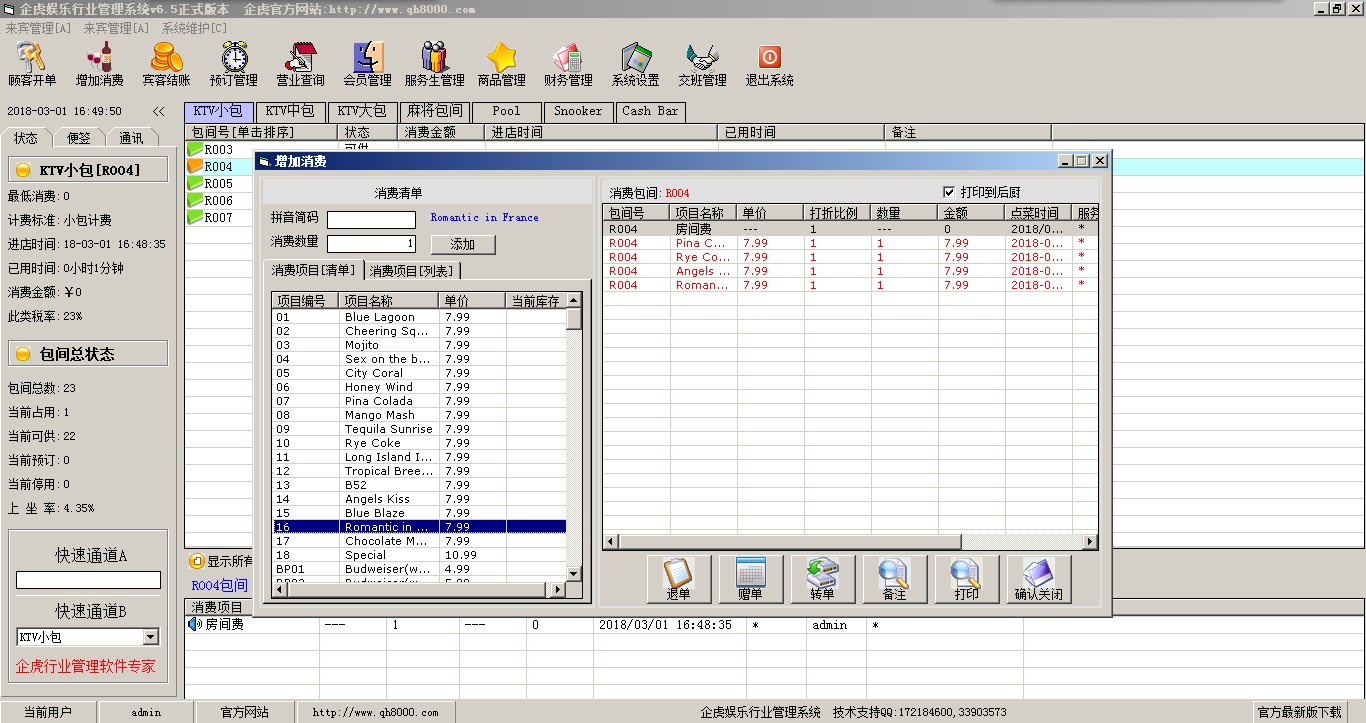This screenshot has height=723, width=1366.
Task: Open the 快速通道B KTV小包 dropdown
Action: pyautogui.click(x=151, y=637)
